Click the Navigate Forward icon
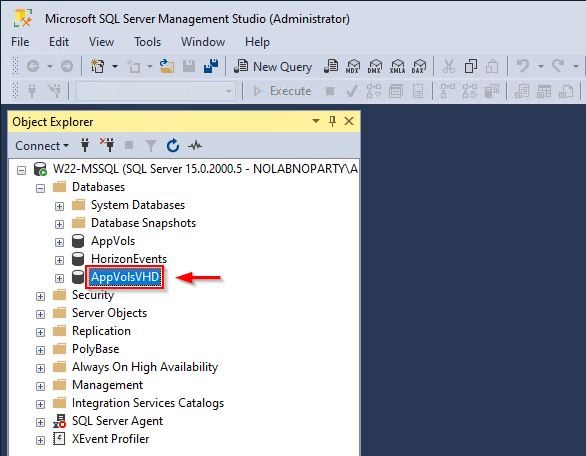 (67, 67)
